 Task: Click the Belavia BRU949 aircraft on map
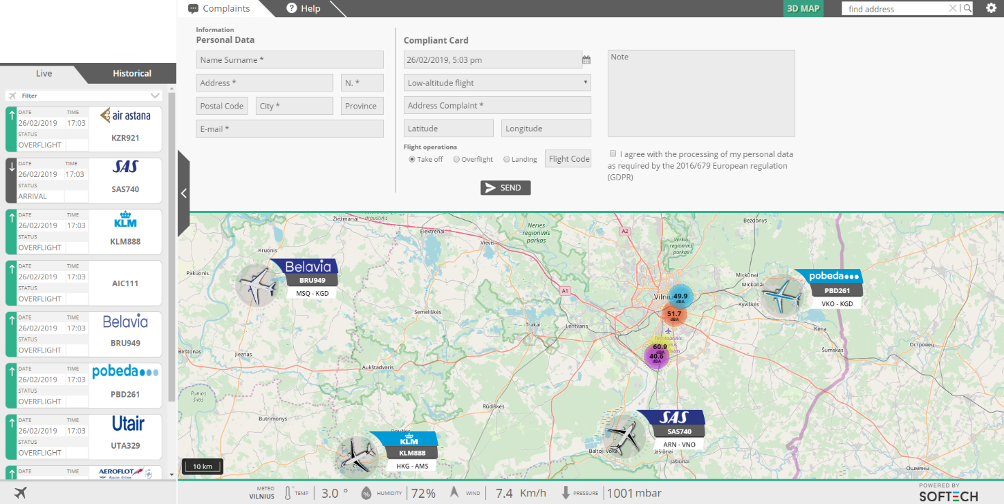click(x=260, y=284)
